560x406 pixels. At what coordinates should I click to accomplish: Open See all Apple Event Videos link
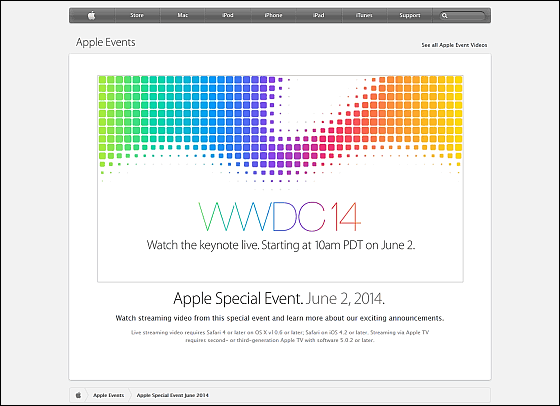click(x=454, y=45)
